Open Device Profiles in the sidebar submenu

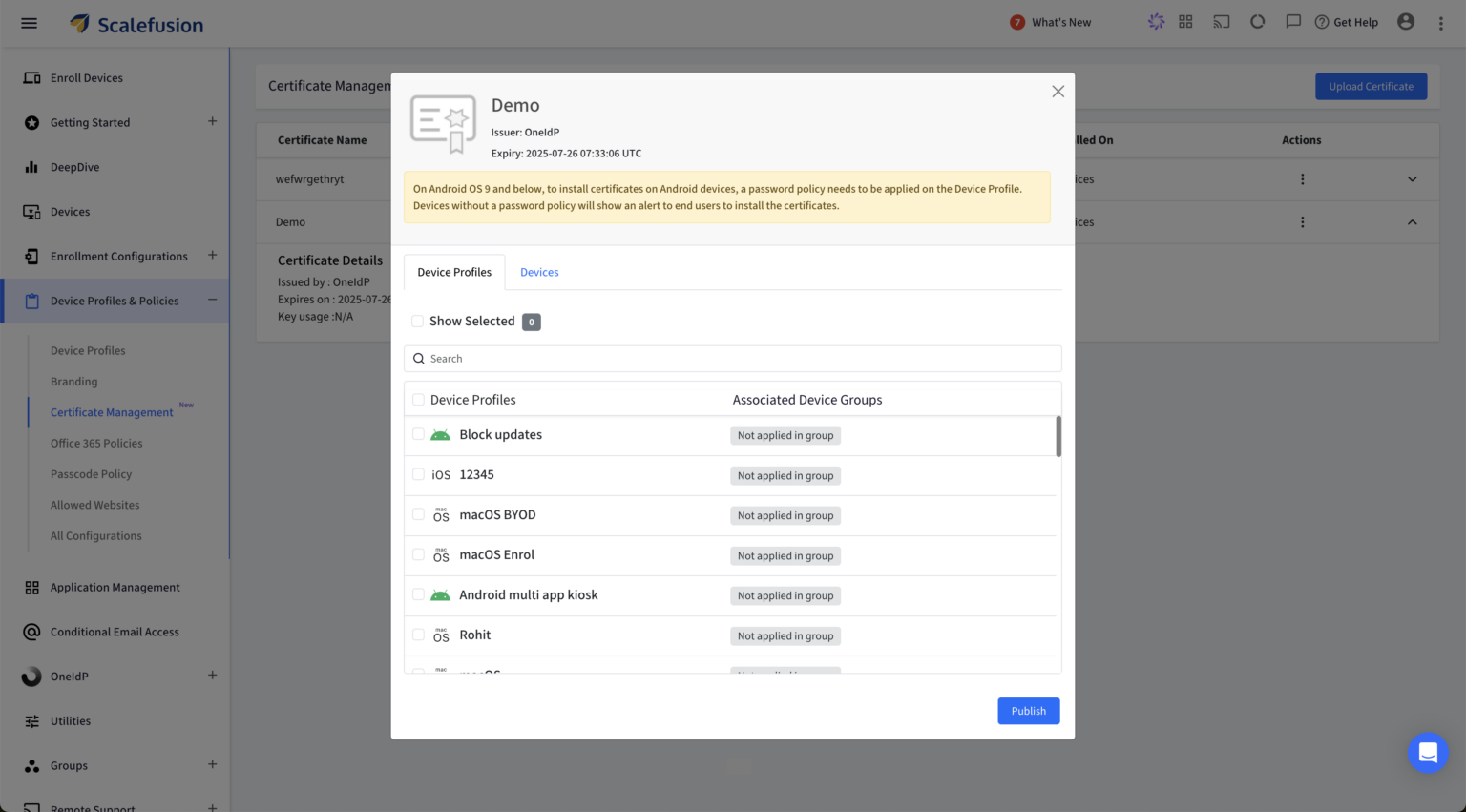88,351
